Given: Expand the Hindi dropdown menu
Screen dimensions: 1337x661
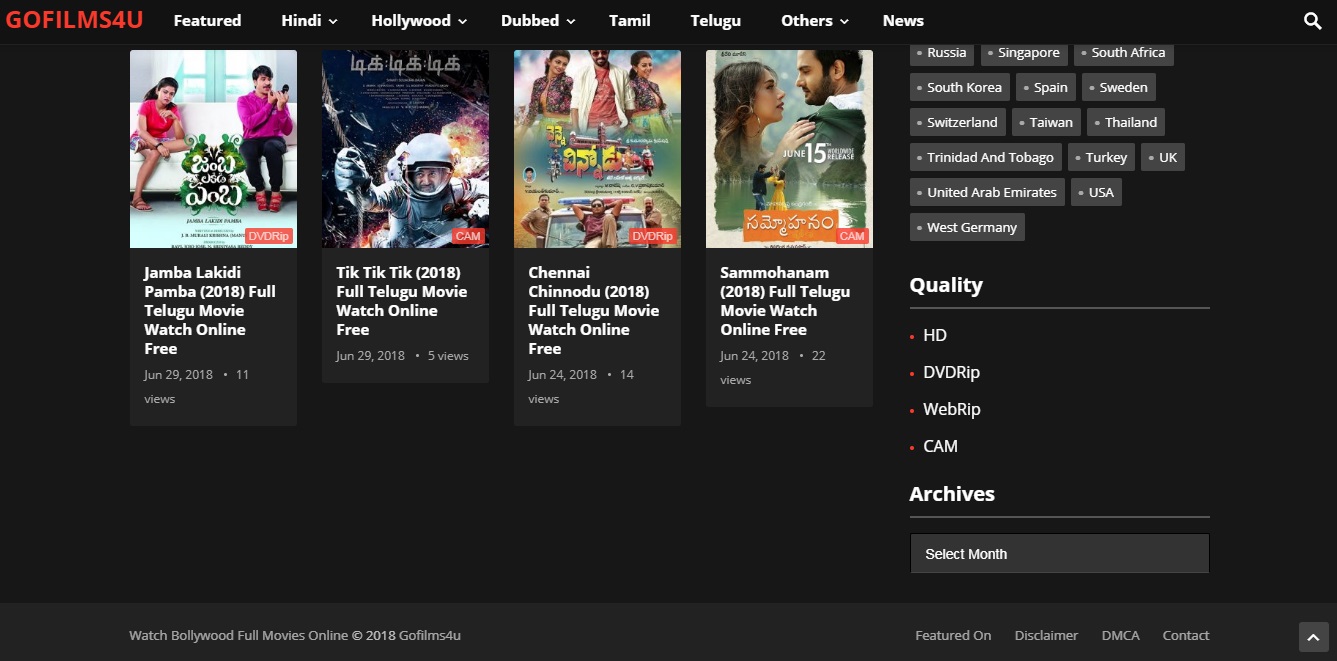Looking at the screenshot, I should click(x=309, y=21).
